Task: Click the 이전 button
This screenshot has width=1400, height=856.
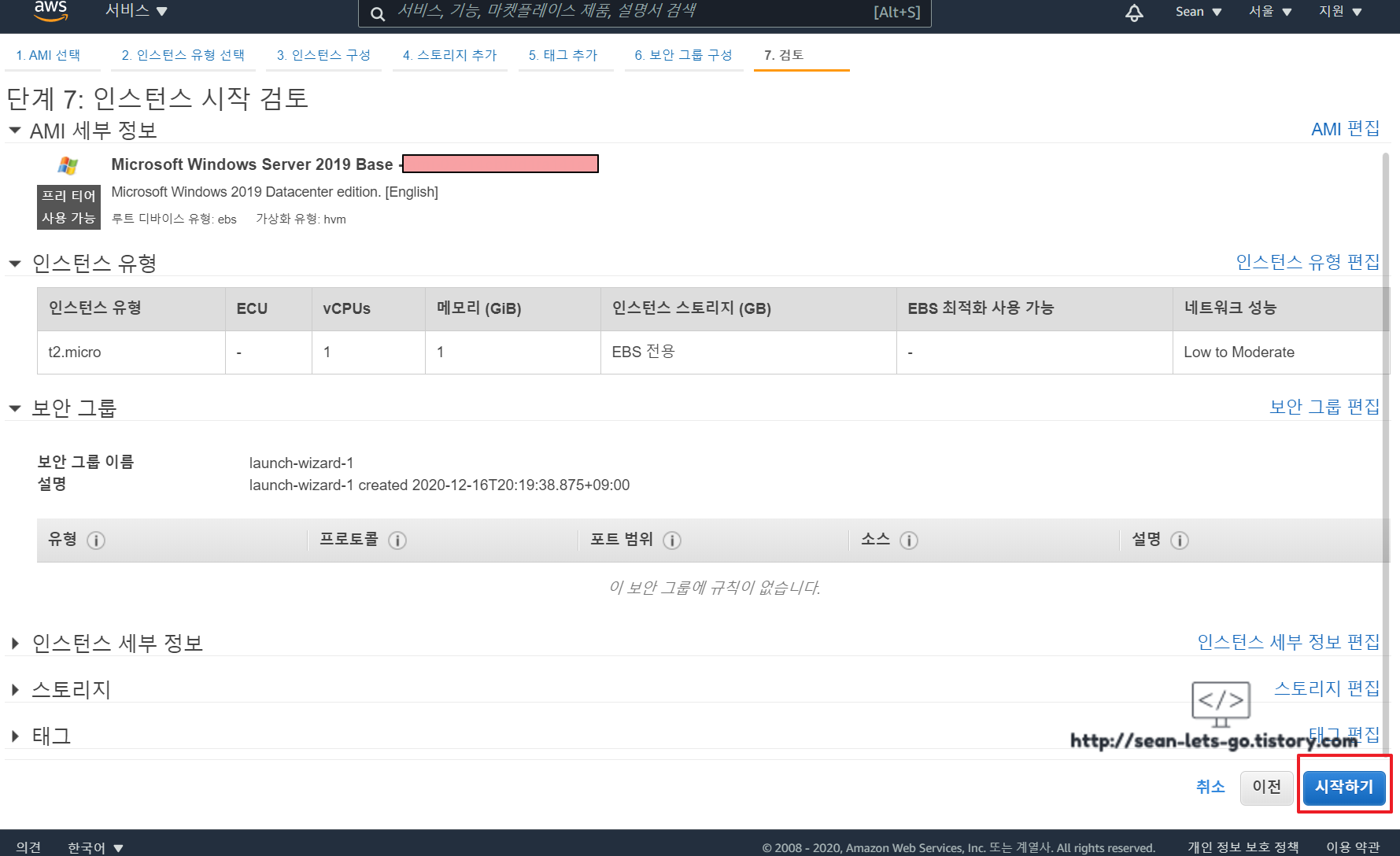Action: coord(1267,787)
